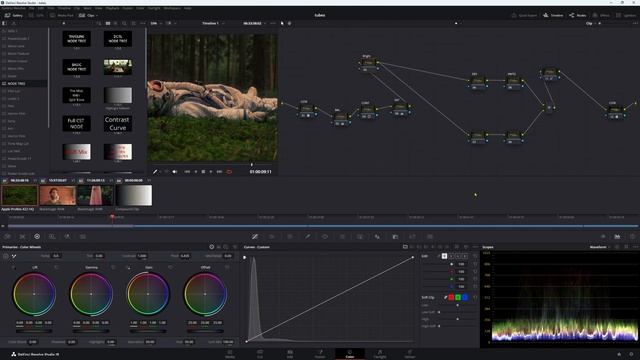Select the Color Wheels palette icon
Image resolution: width=640 pixels, height=360 pixels.
coord(37,236)
